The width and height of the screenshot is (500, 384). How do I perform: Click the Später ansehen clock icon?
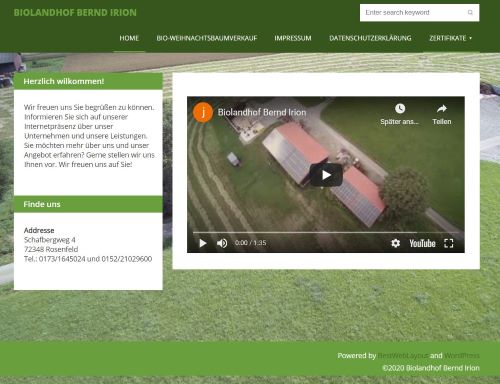tap(400, 108)
